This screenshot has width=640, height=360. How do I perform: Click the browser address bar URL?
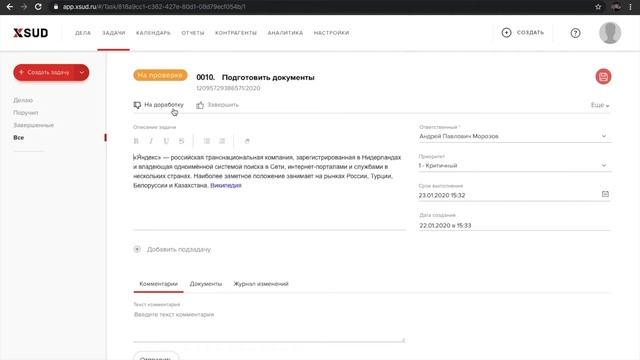pyautogui.click(x=154, y=7)
